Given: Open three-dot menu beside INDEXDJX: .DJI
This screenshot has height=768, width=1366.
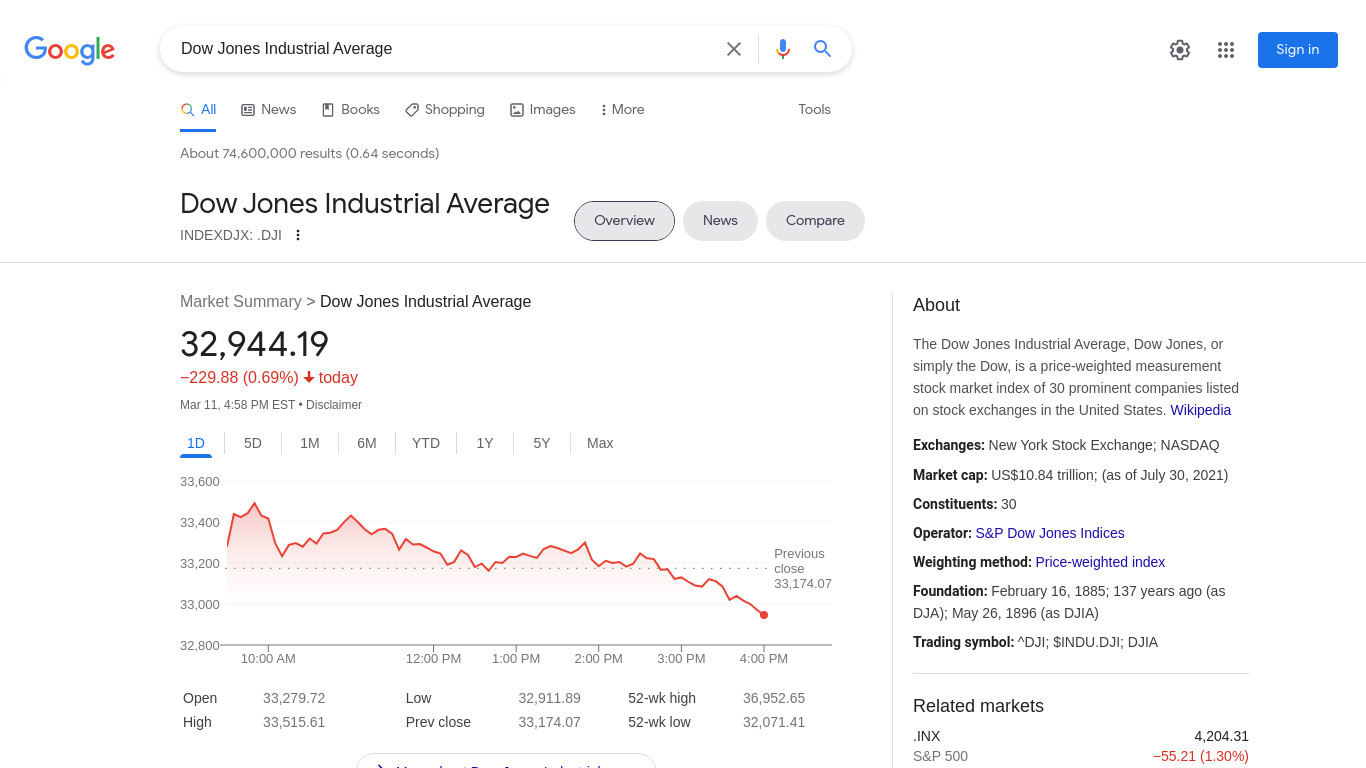Looking at the screenshot, I should [297, 235].
